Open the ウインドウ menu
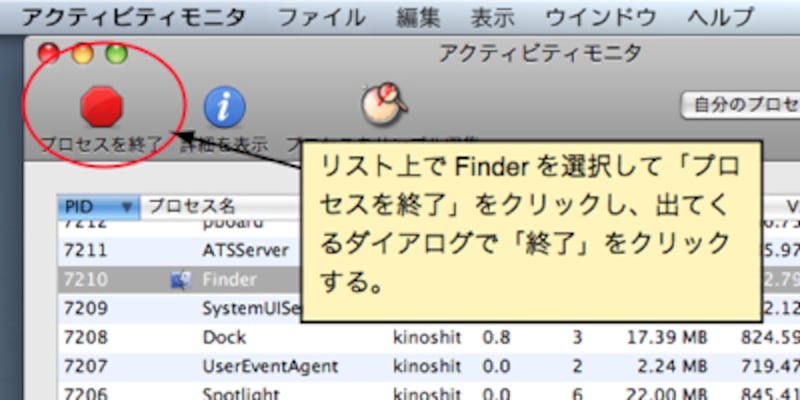Screen dimensions: 800x400 601,18
